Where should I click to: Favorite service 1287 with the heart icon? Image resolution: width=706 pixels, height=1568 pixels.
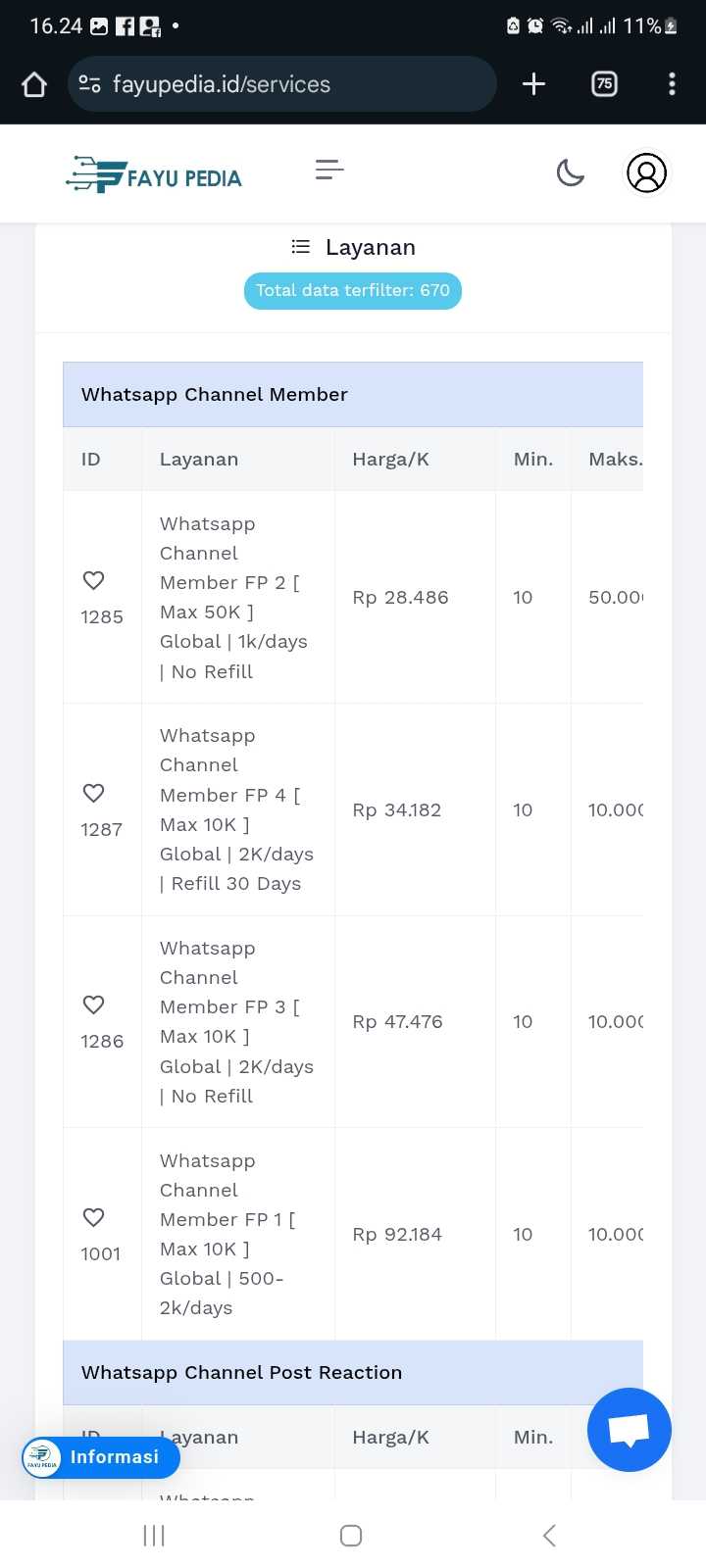click(93, 793)
